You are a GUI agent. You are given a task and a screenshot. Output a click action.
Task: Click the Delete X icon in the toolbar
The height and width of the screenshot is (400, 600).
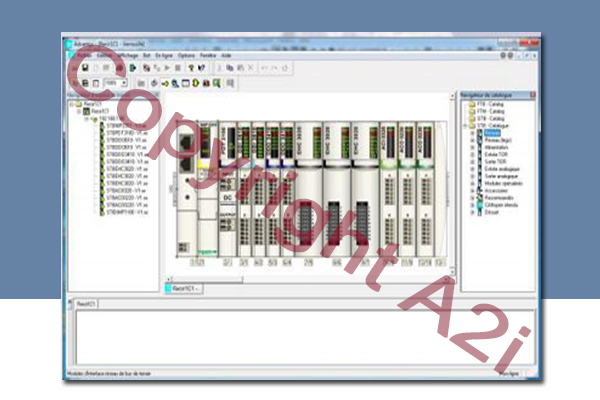251,67
